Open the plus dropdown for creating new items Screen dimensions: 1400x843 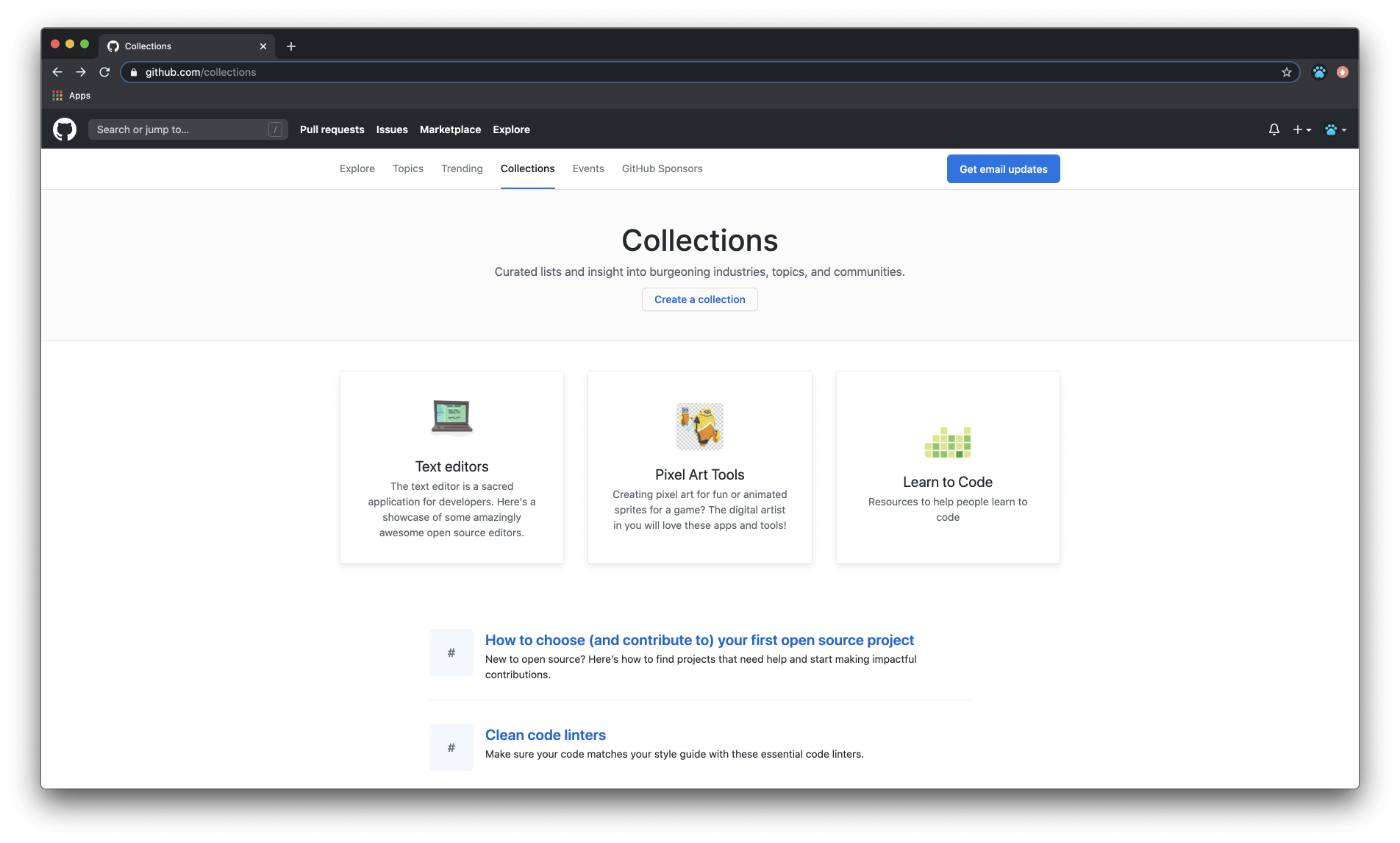pos(1301,129)
